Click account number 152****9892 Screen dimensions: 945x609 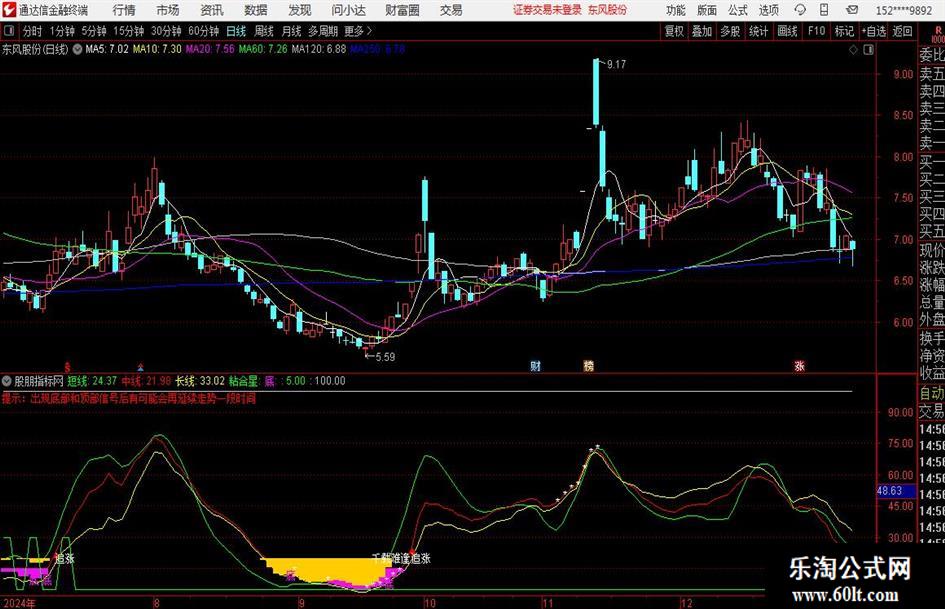click(904, 10)
